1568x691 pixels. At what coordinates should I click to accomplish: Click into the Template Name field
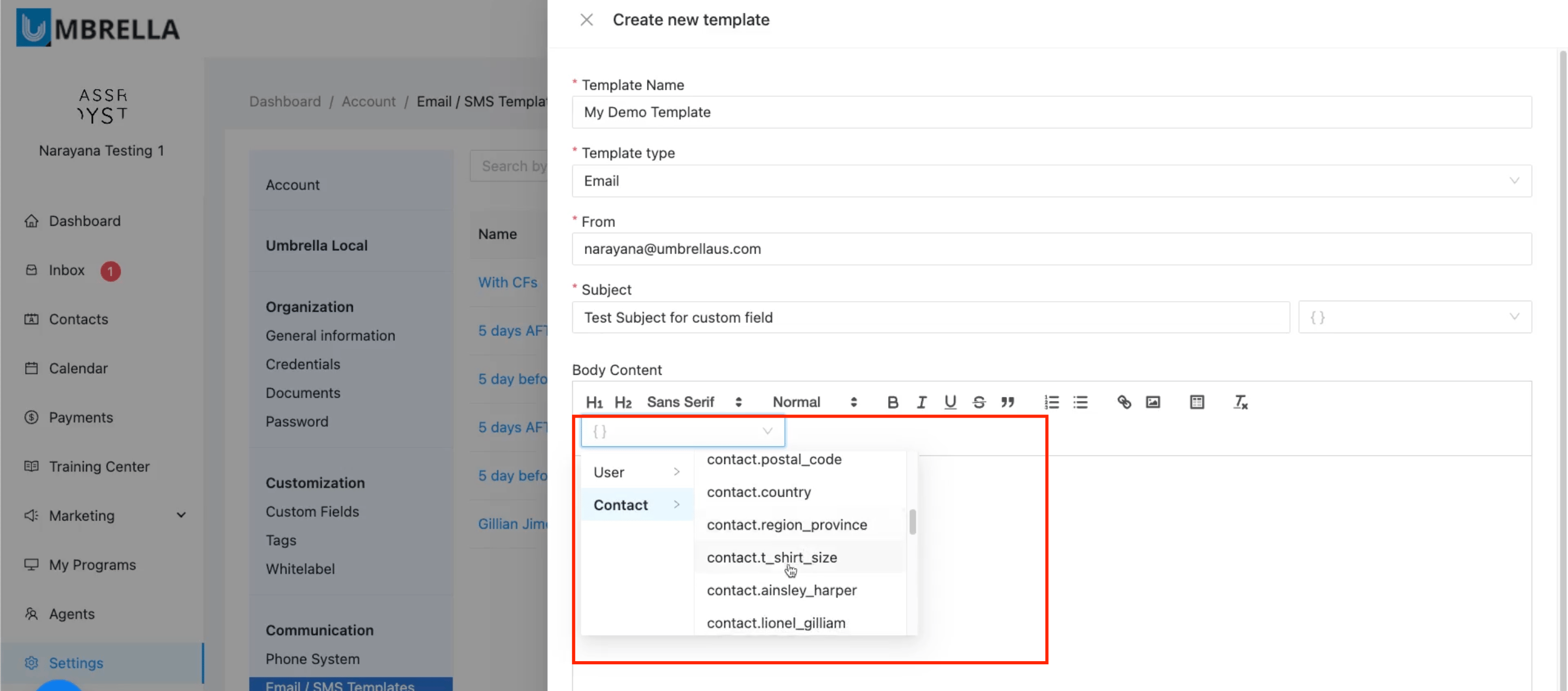tap(1051, 112)
